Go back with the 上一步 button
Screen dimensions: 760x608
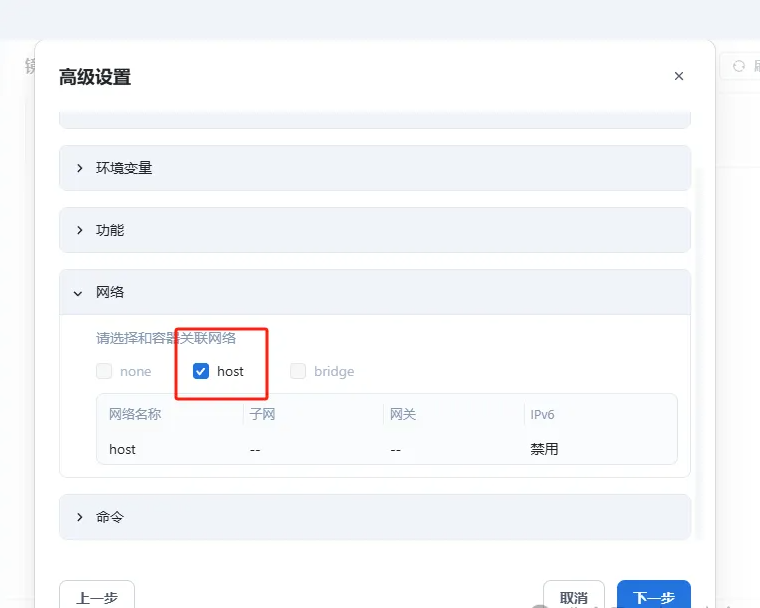pos(97,596)
